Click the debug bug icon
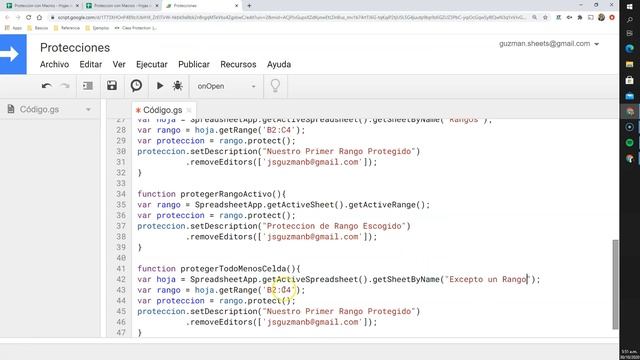Viewport: 640px width, 360px height. (x=177, y=86)
